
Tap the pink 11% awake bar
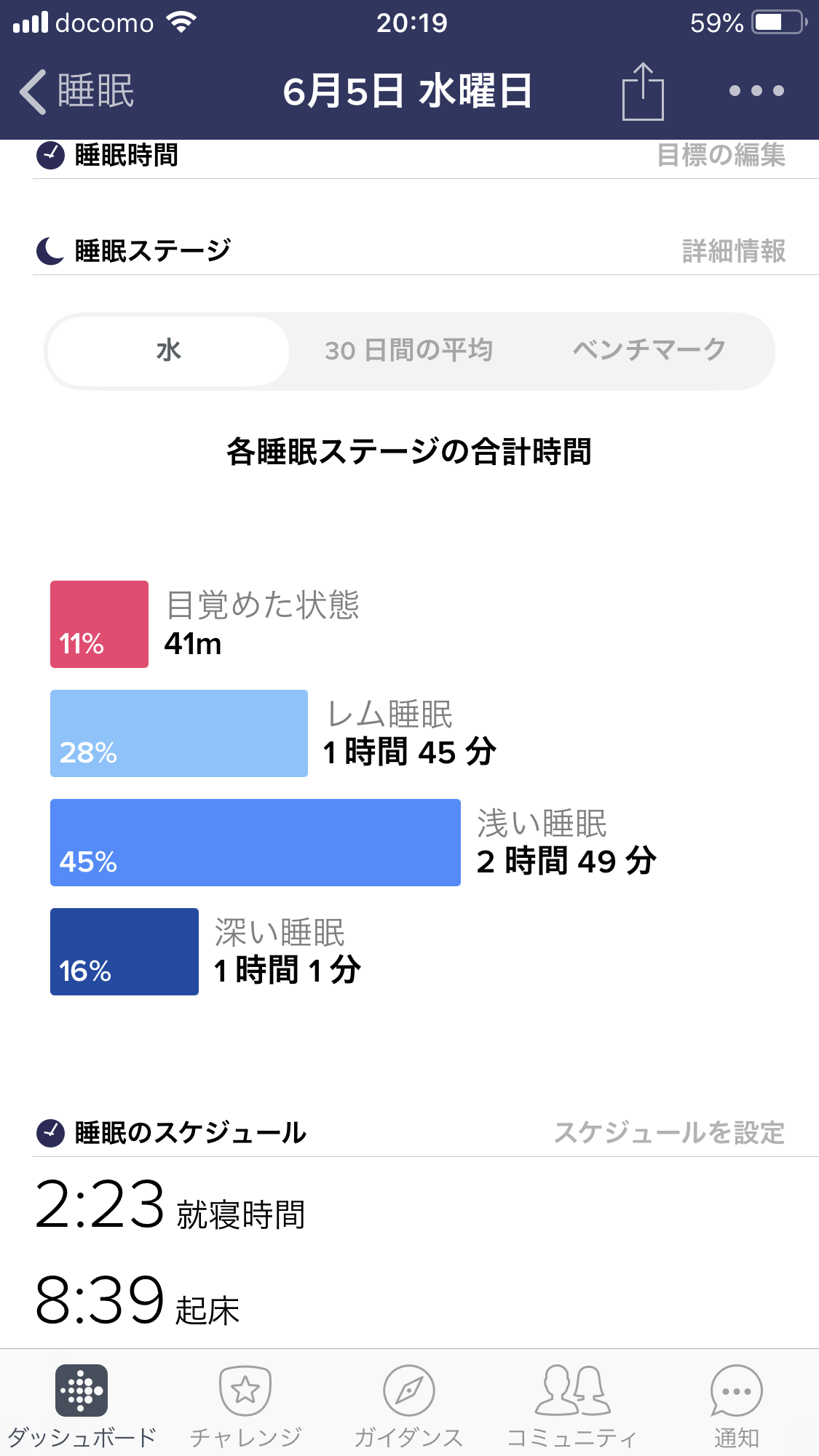[x=99, y=624]
